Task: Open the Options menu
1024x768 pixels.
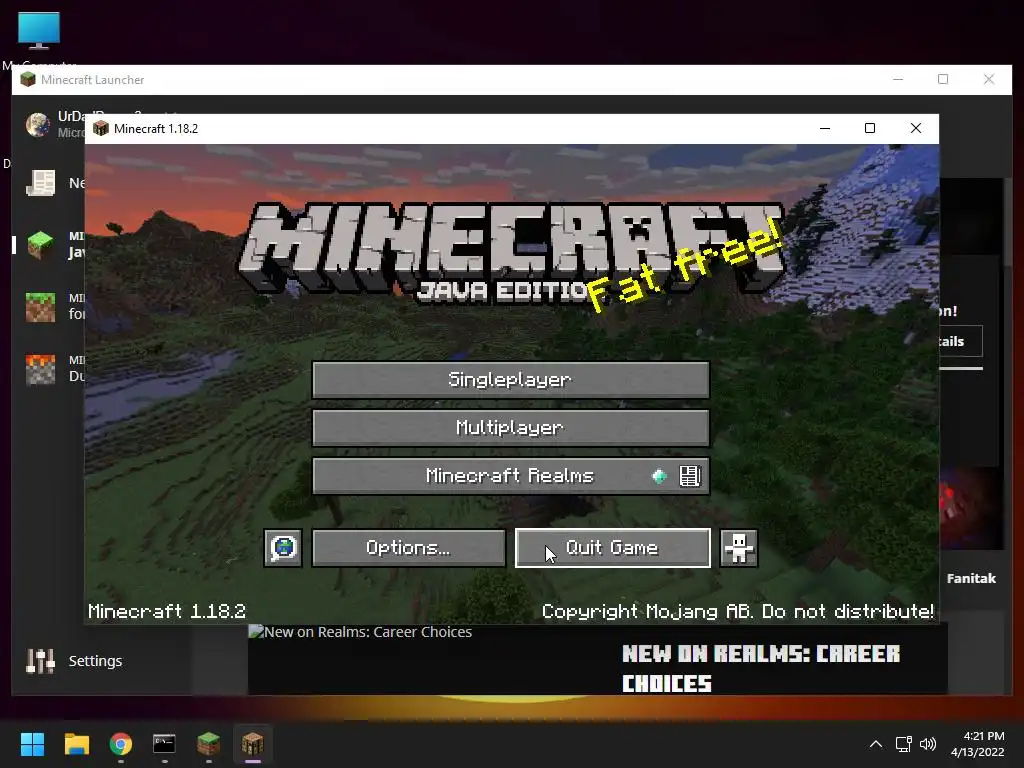Action: 408,547
